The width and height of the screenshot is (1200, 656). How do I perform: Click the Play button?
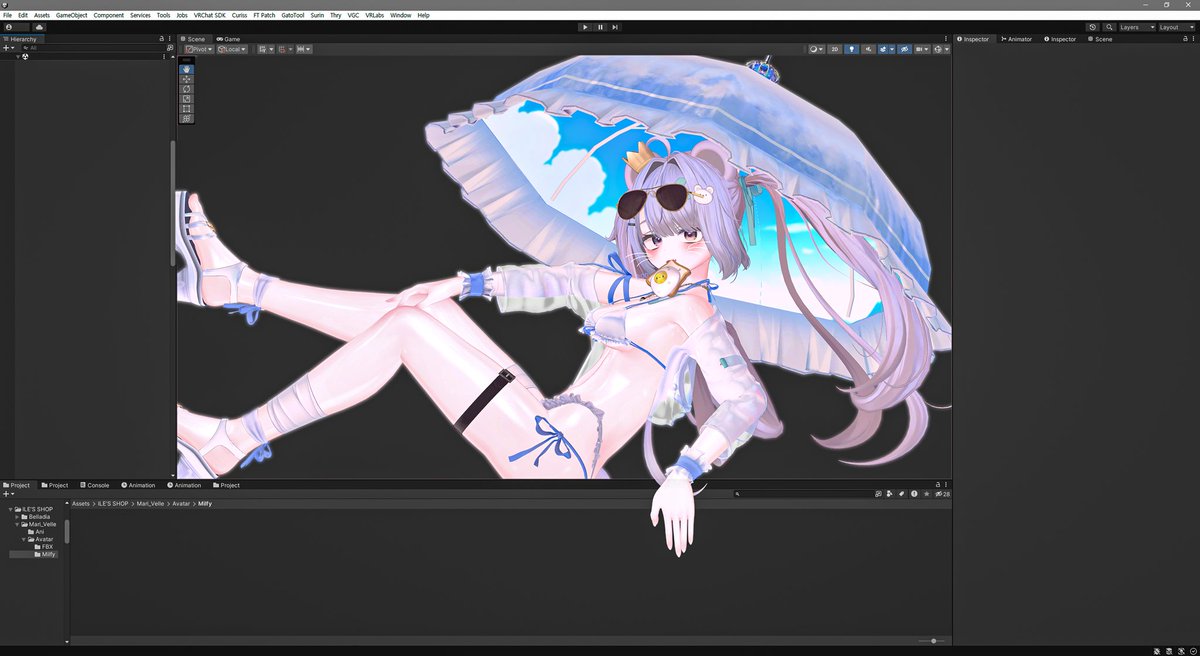click(585, 27)
